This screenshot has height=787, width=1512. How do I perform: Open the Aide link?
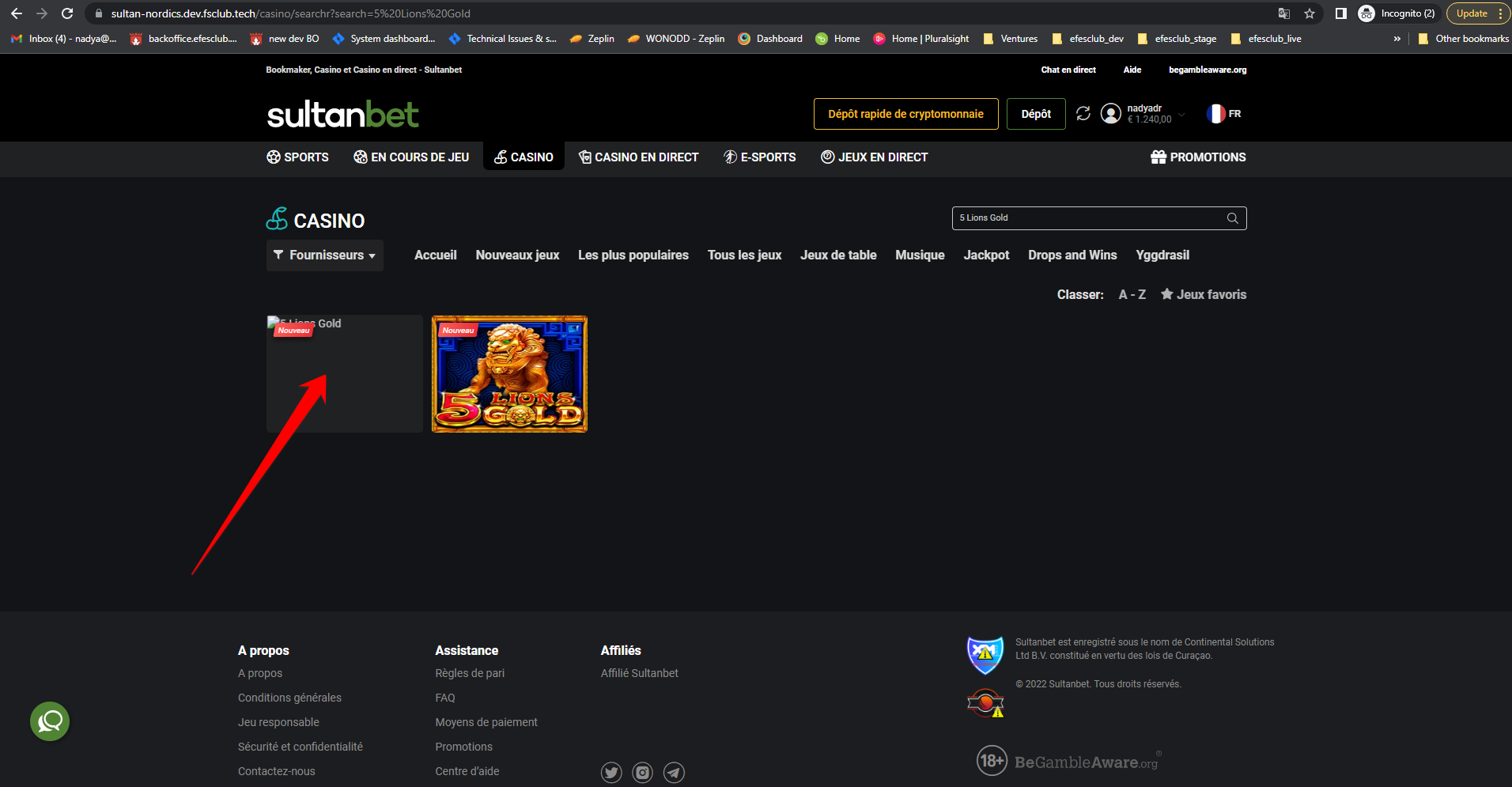(x=1132, y=70)
